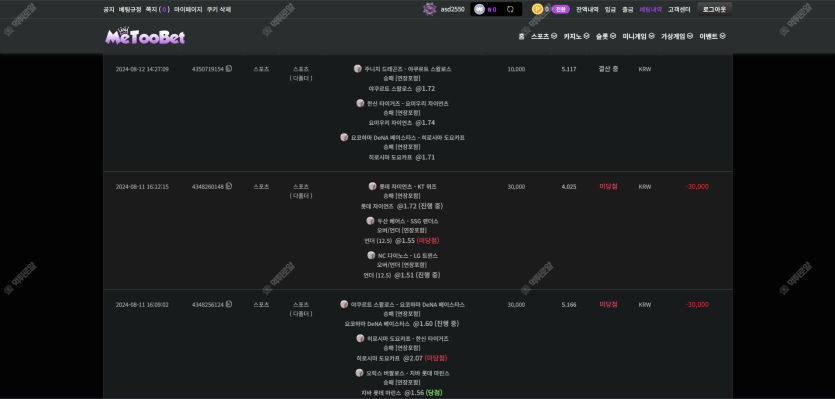This screenshot has width=835, height=399.
Task: Copy bet ID 4348256124
Action: coord(229,304)
